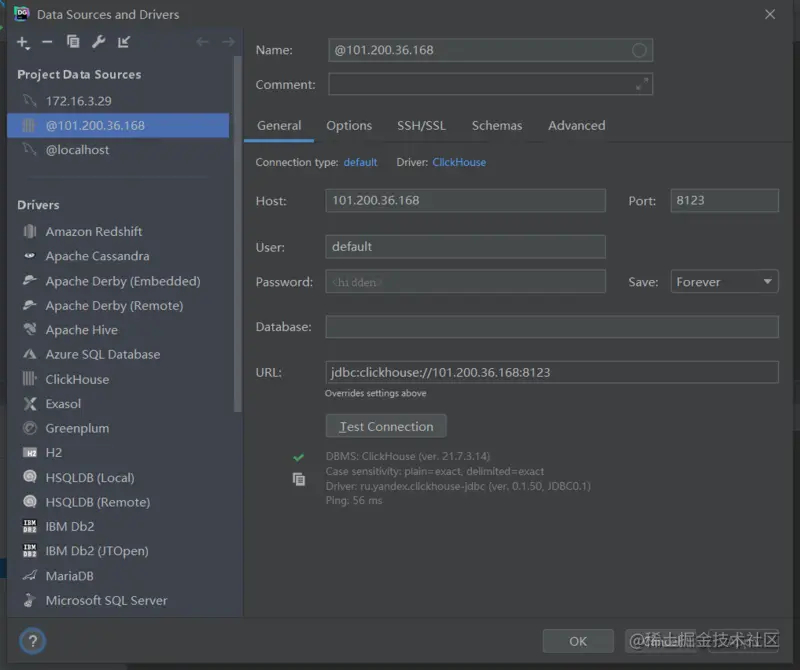Go back with left arrow icon

pyautogui.click(x=202, y=42)
